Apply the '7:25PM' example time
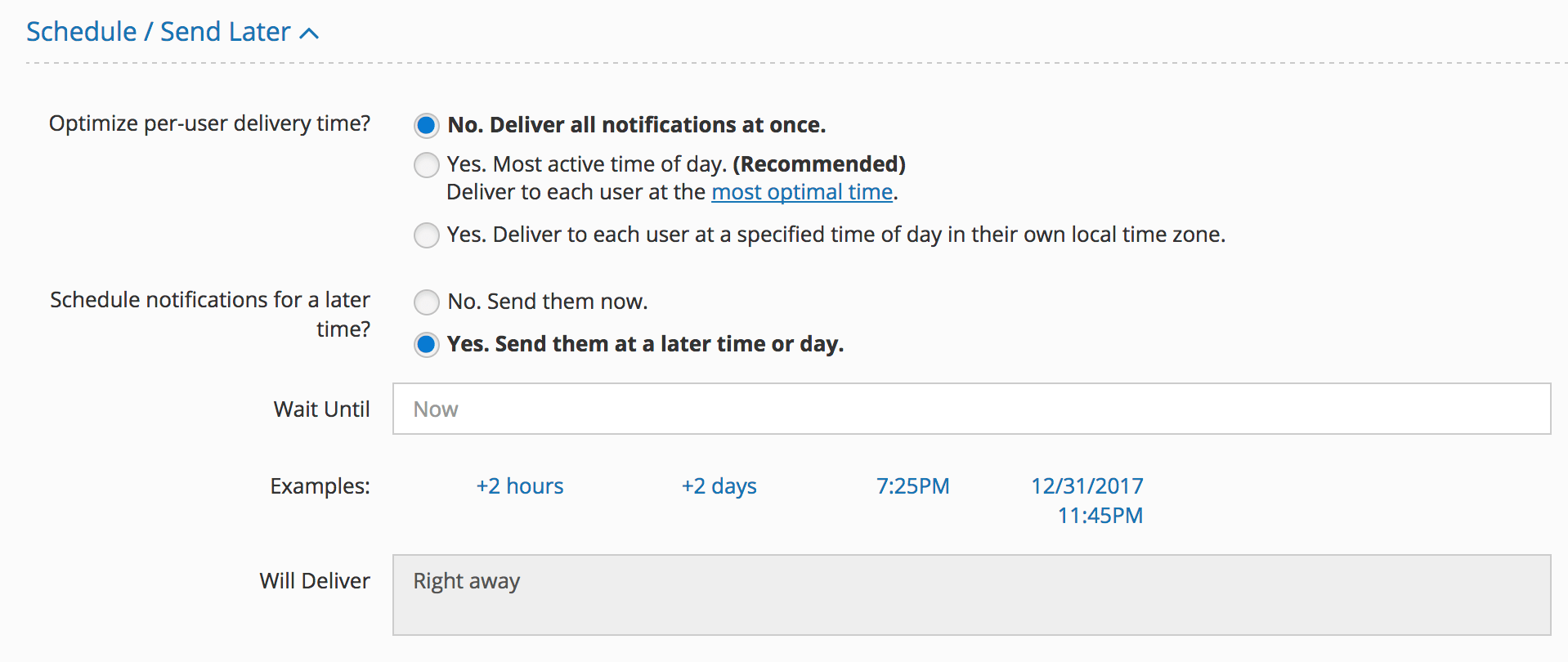 913,485
